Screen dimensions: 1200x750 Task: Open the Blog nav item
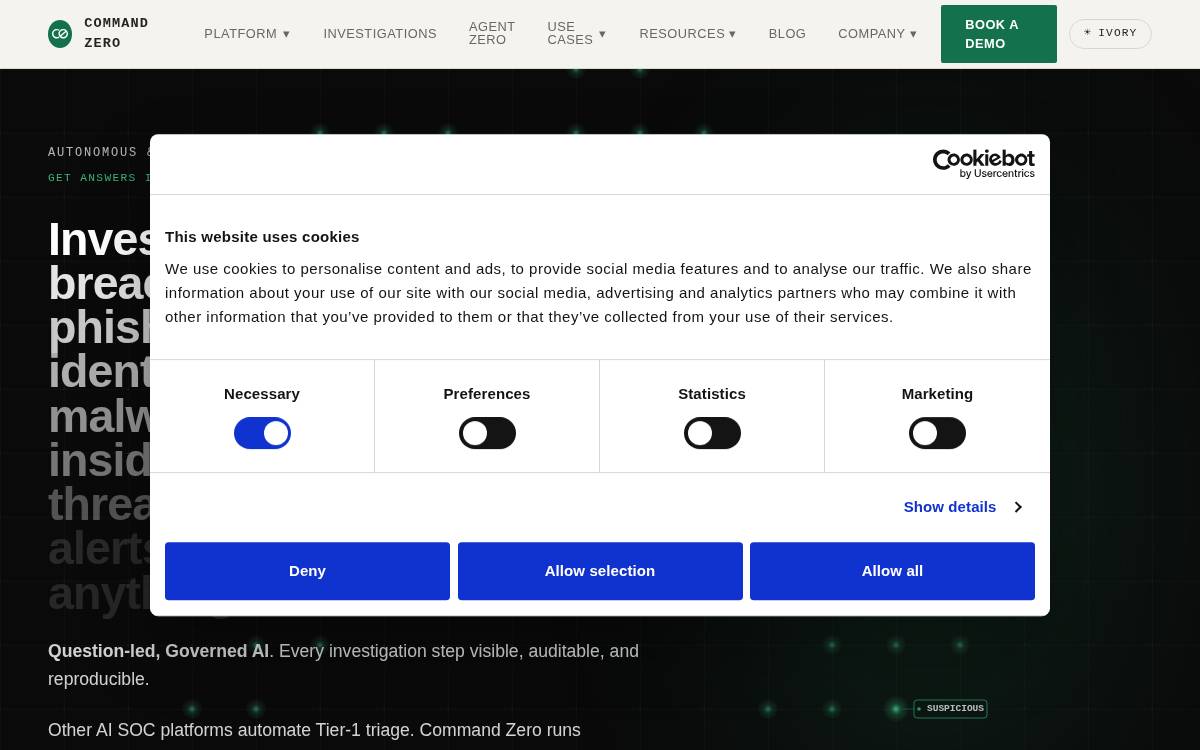click(787, 34)
